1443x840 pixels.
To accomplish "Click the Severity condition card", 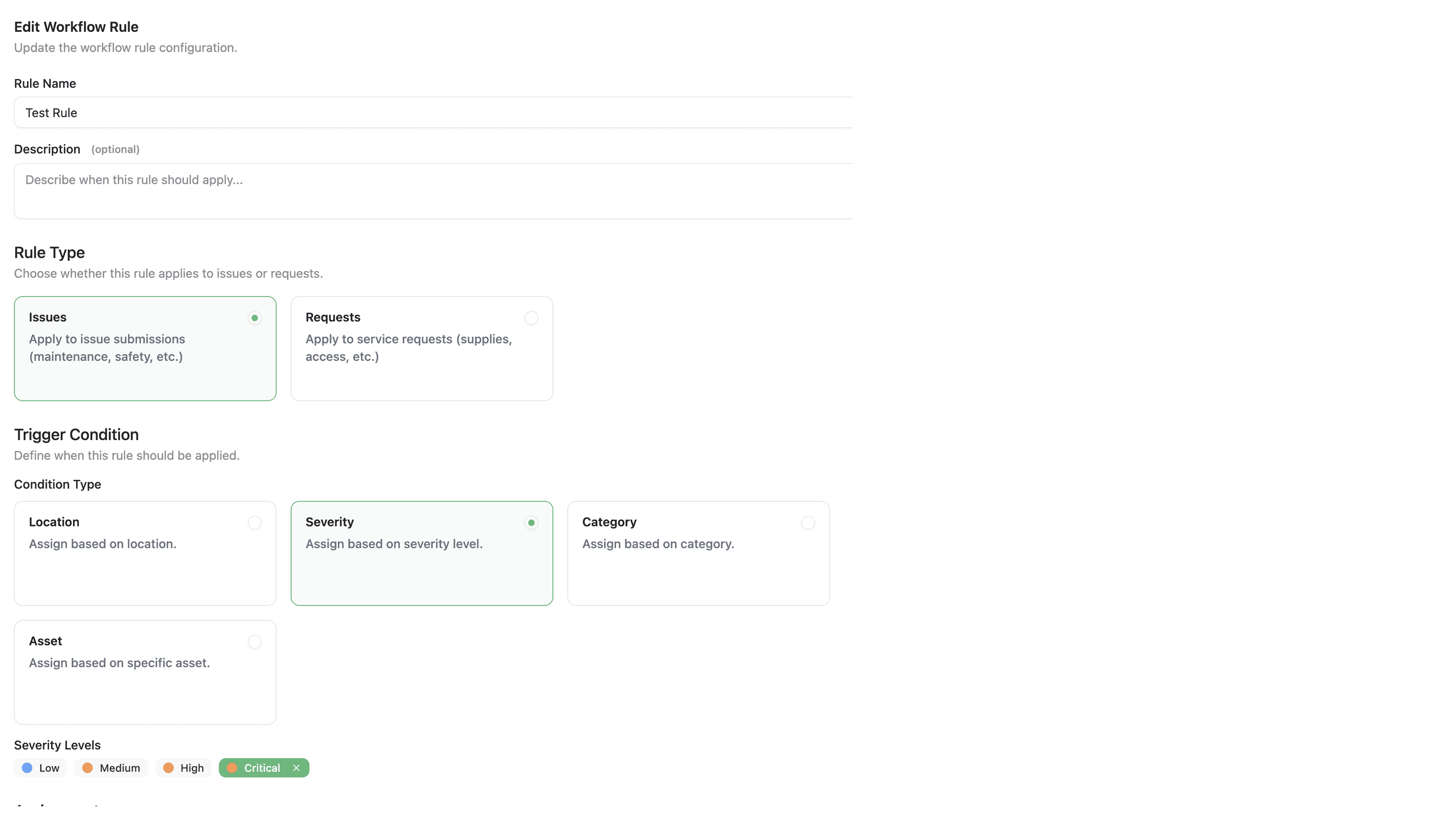I will point(421,553).
